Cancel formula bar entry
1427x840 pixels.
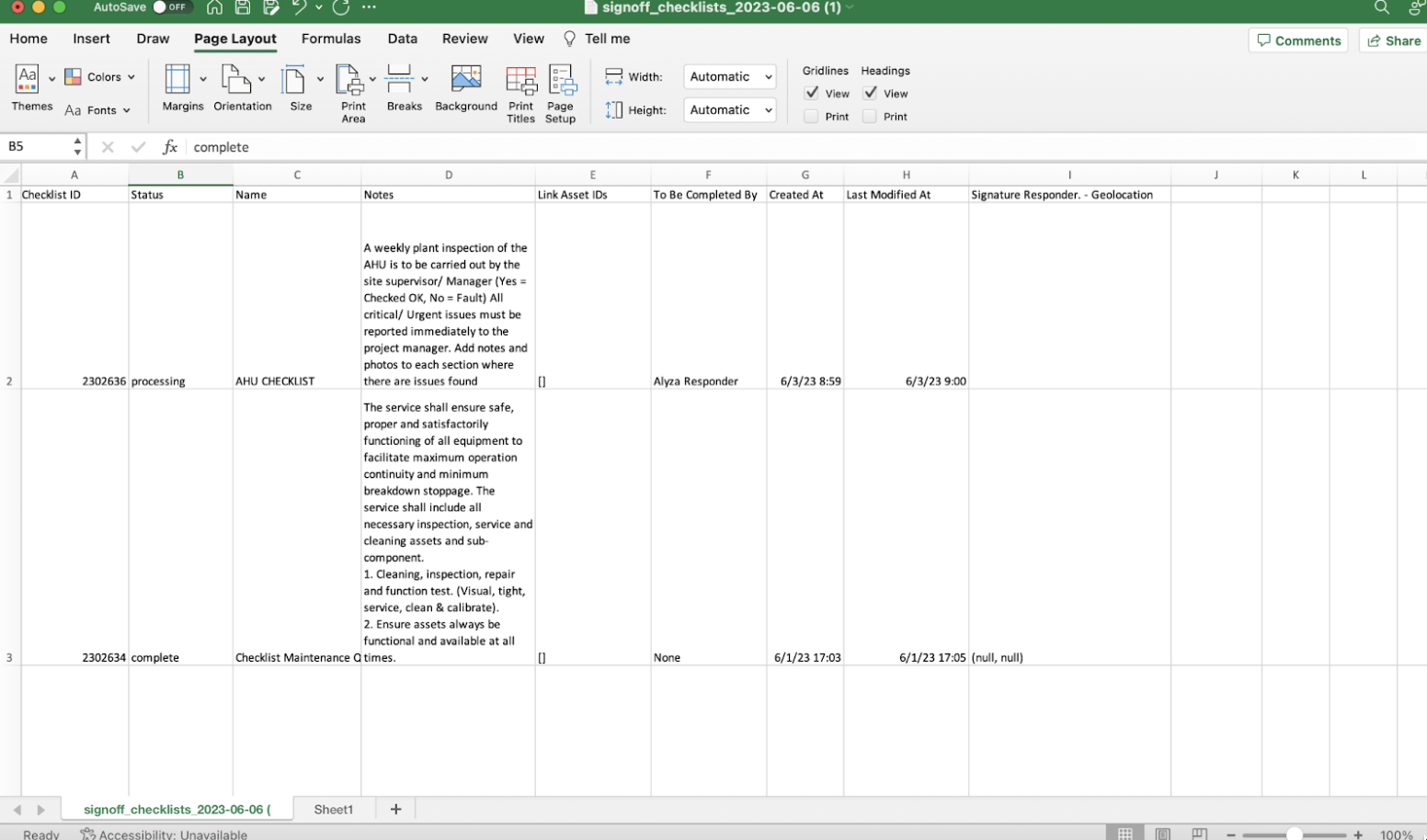(x=108, y=147)
